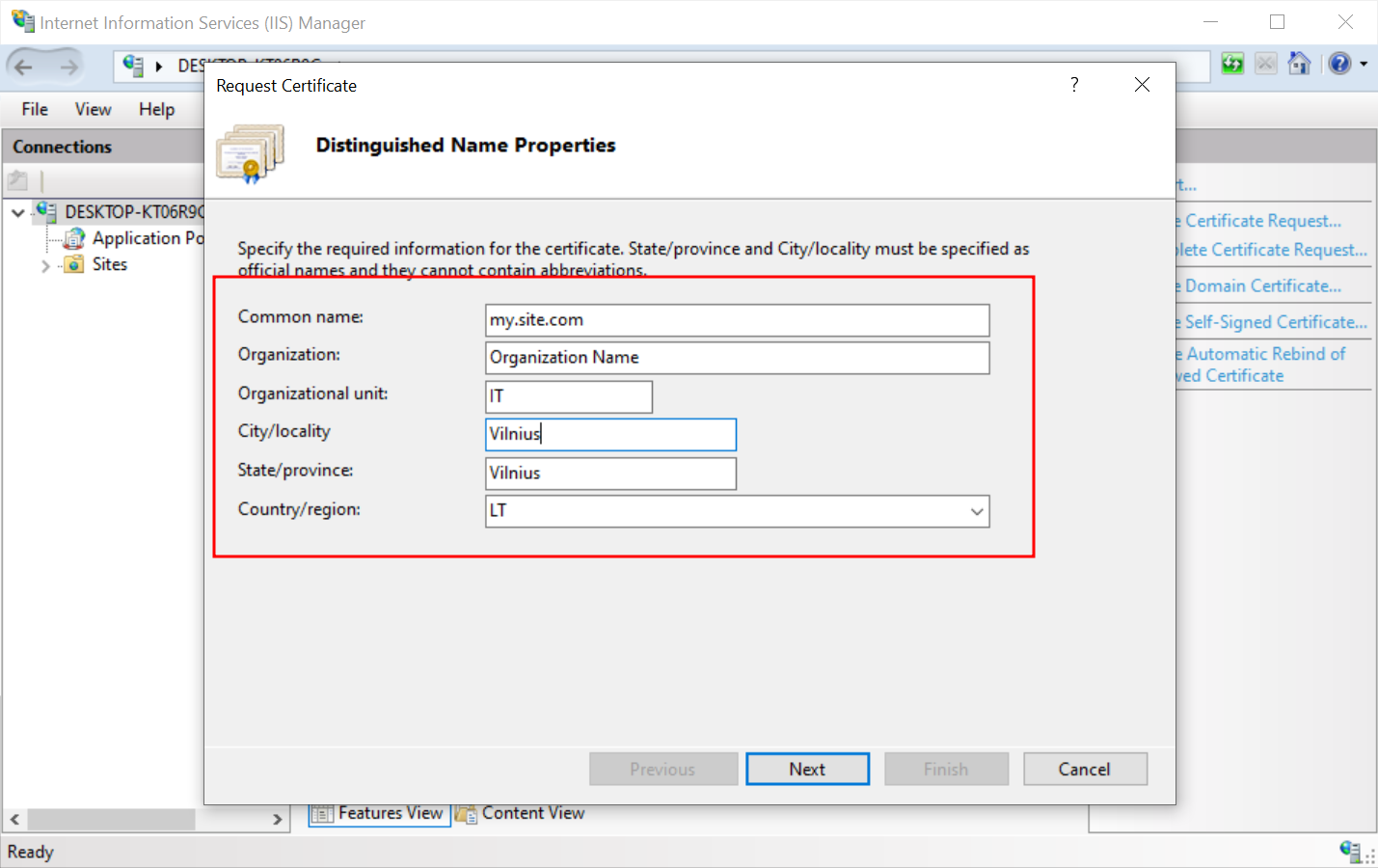Click the green refresh page icon

(x=1232, y=64)
